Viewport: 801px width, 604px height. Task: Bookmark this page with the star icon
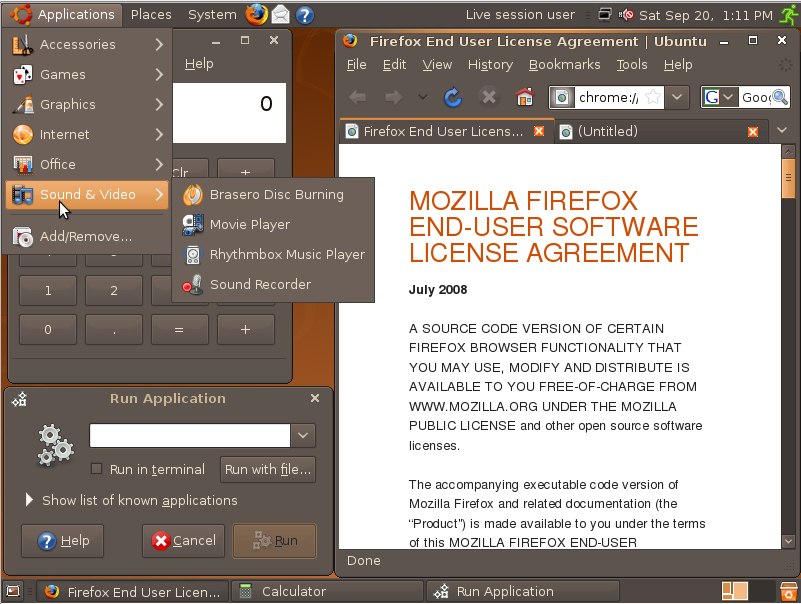coord(652,97)
